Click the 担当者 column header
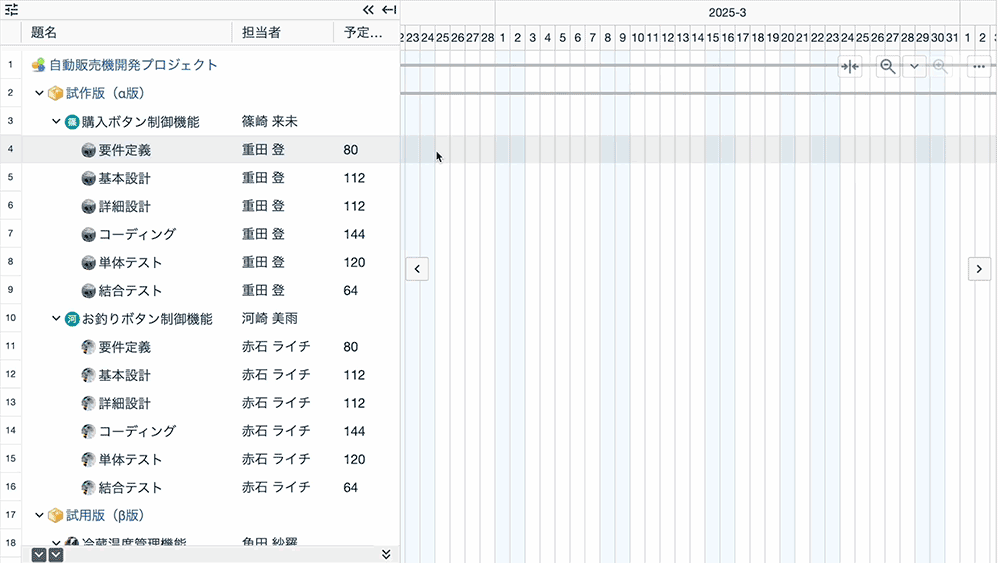1000x563 pixels. 261,33
